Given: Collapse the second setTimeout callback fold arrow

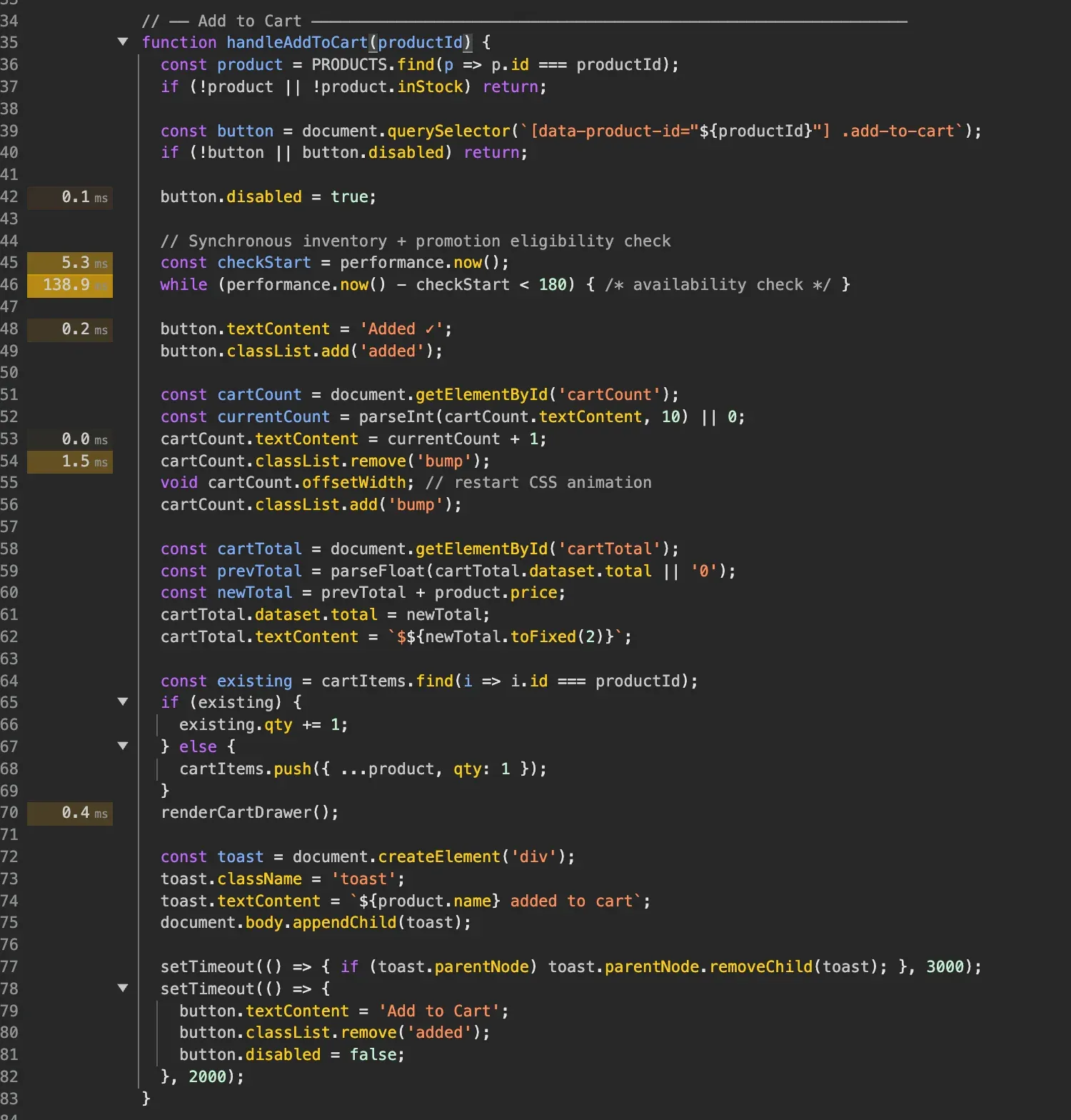Looking at the screenshot, I should point(123,989).
